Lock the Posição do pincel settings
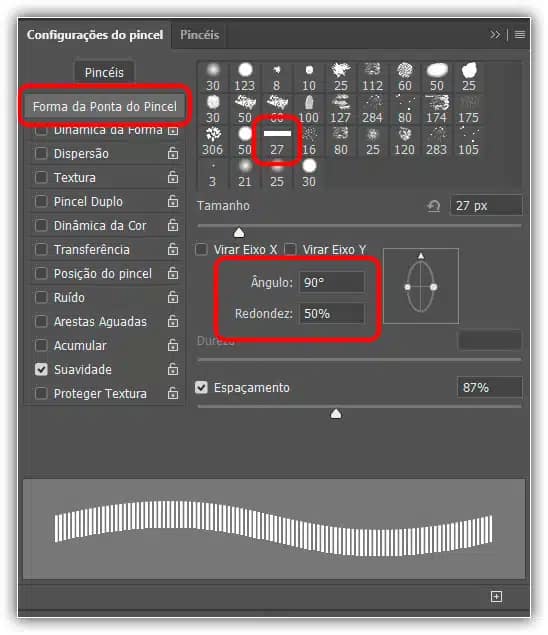 pos(173,273)
